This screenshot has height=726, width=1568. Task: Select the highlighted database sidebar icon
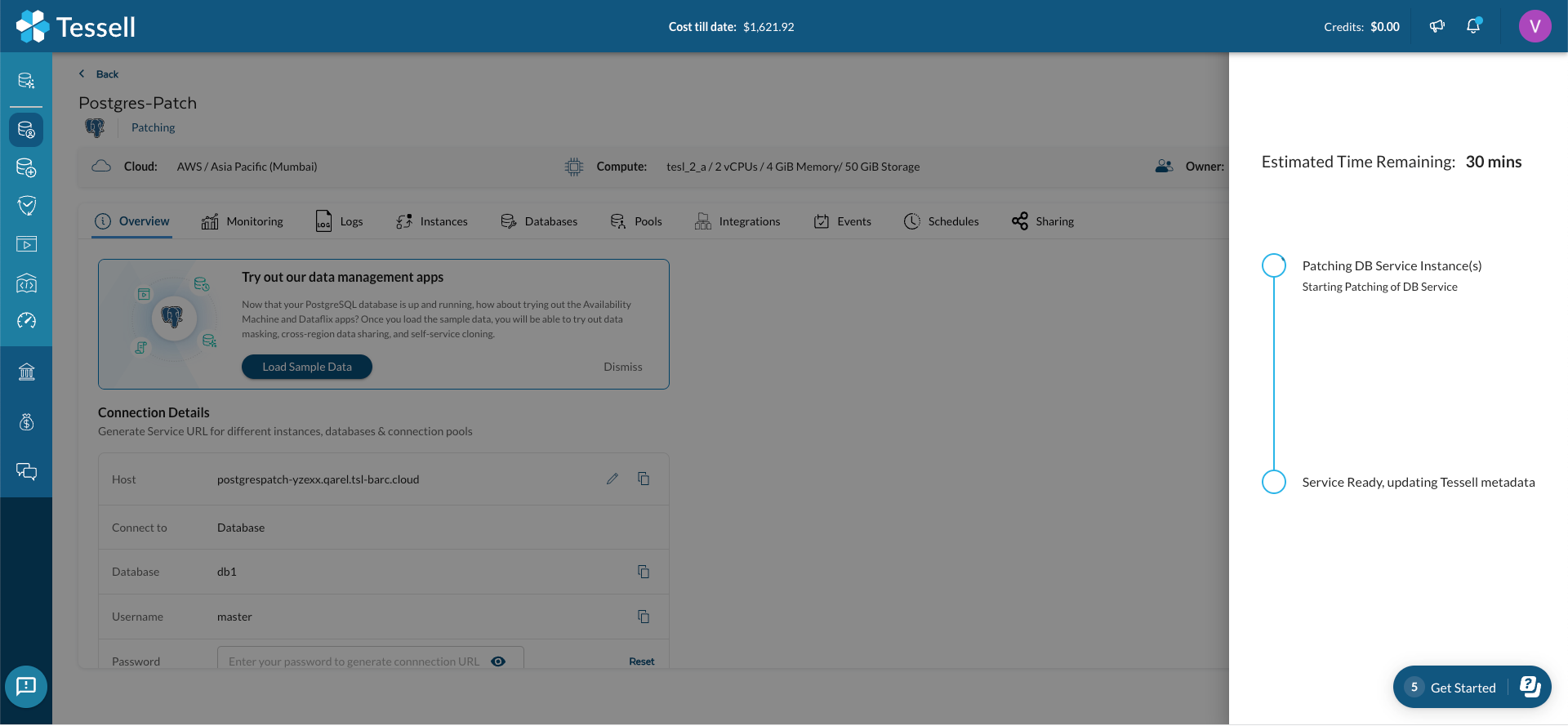26,130
